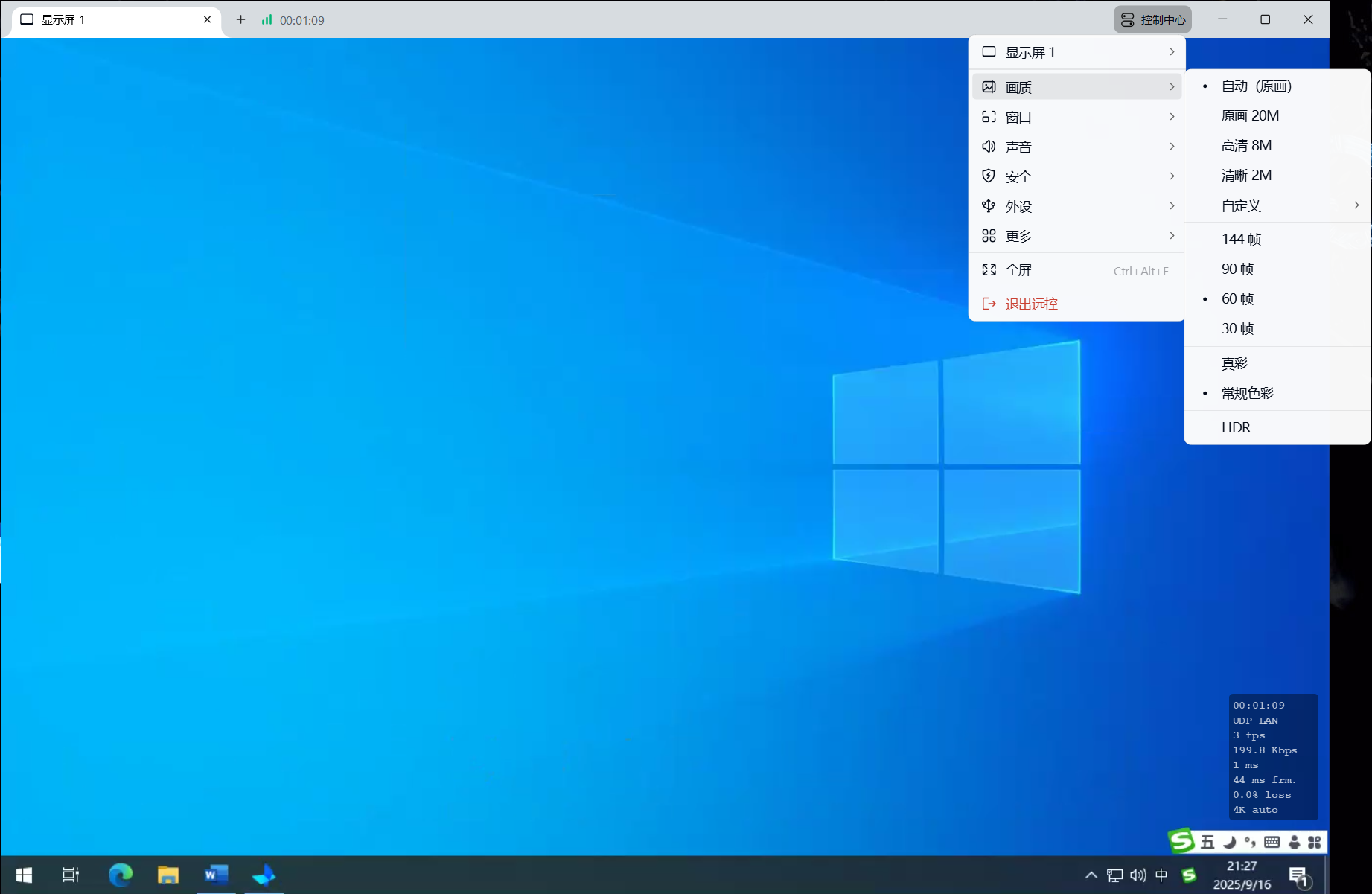
Task: Click the 中 input language indicator
Action: pyautogui.click(x=1161, y=875)
